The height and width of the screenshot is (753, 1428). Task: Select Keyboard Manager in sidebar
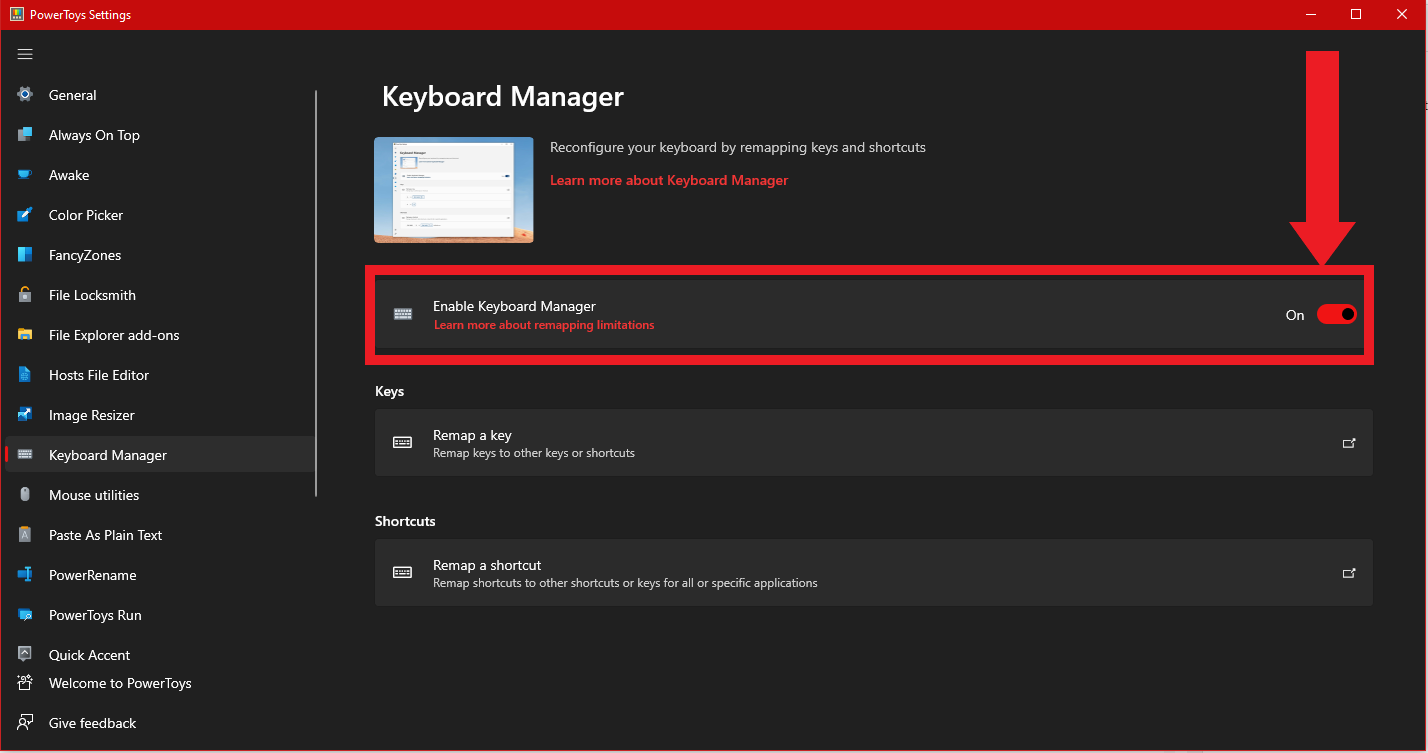[x=160, y=455]
